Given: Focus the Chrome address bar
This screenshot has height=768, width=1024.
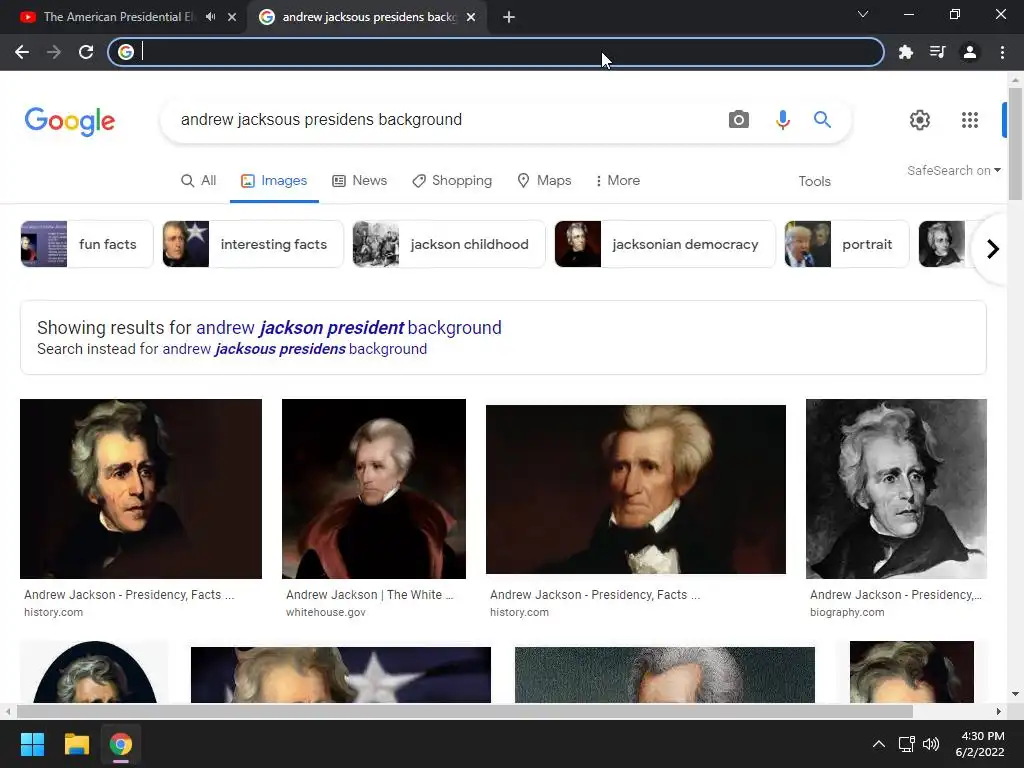Looking at the screenshot, I should coord(496,52).
